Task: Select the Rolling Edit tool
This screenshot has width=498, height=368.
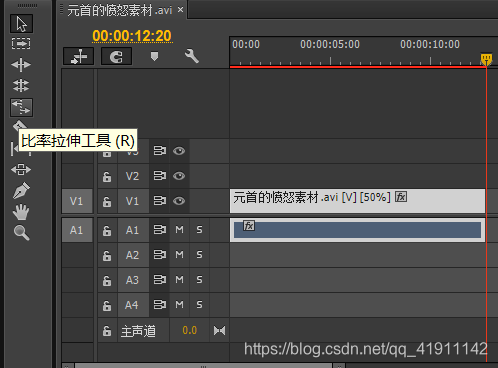Action: click(x=21, y=86)
